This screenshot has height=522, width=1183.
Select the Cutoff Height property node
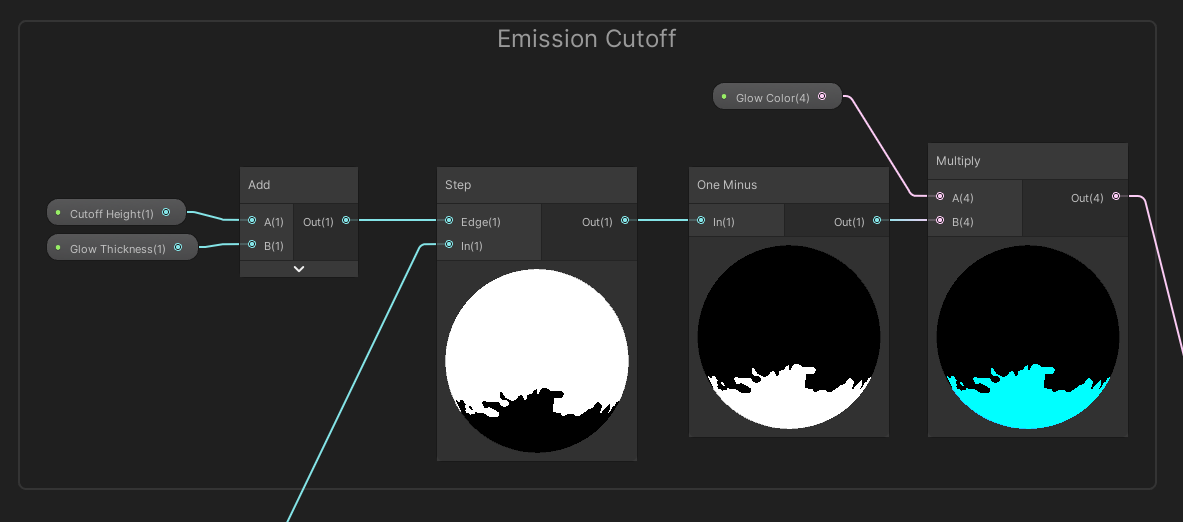tap(112, 213)
